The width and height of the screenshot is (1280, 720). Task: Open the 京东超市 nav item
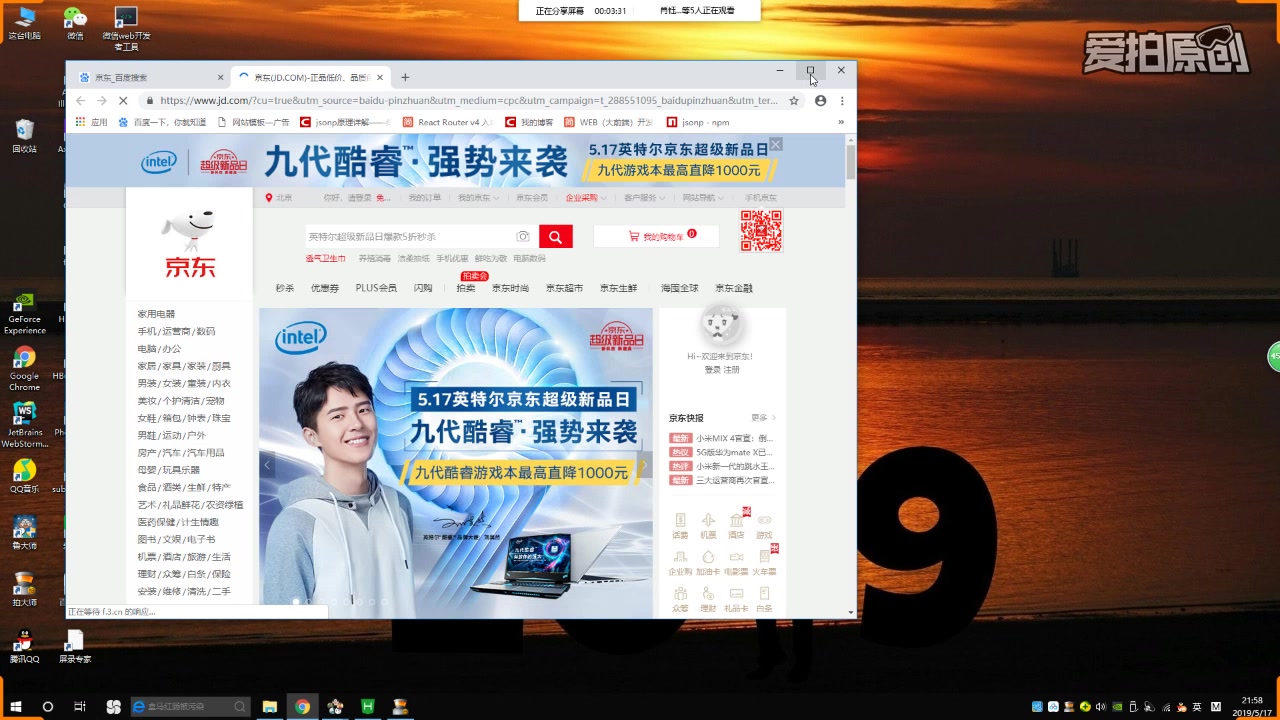[564, 288]
